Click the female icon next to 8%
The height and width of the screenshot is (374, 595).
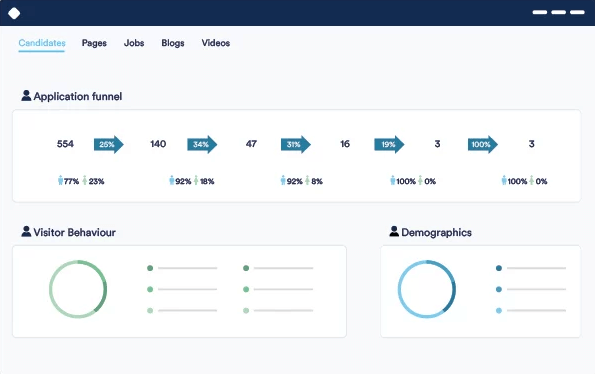[307, 180]
